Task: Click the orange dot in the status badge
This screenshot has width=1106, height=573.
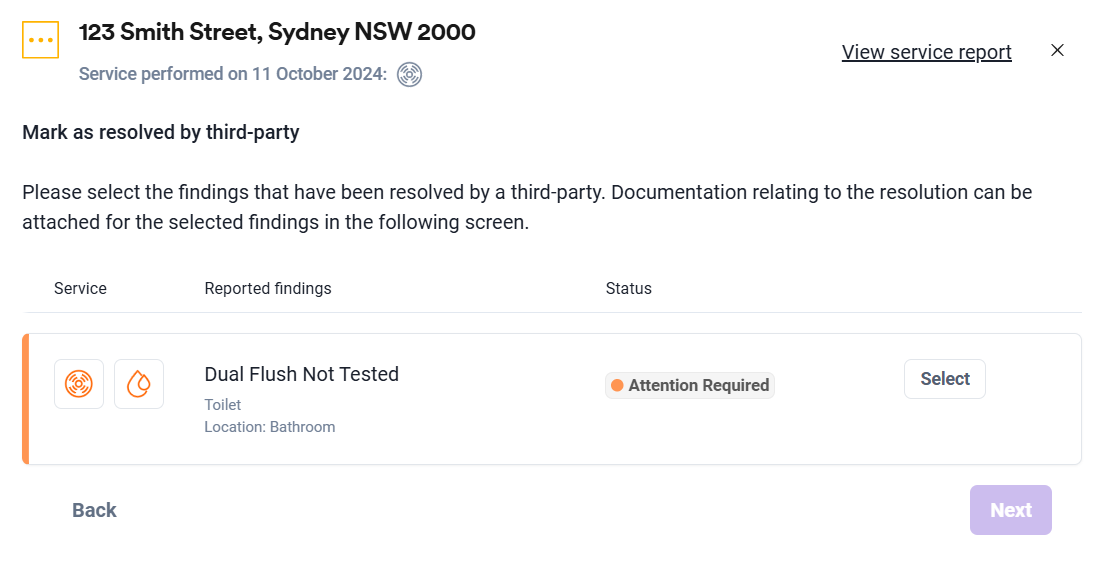Action: 617,385
